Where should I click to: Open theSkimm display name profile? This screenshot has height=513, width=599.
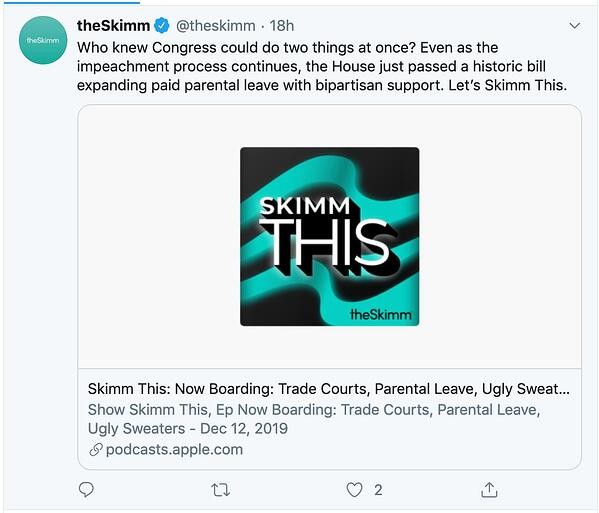point(113,26)
